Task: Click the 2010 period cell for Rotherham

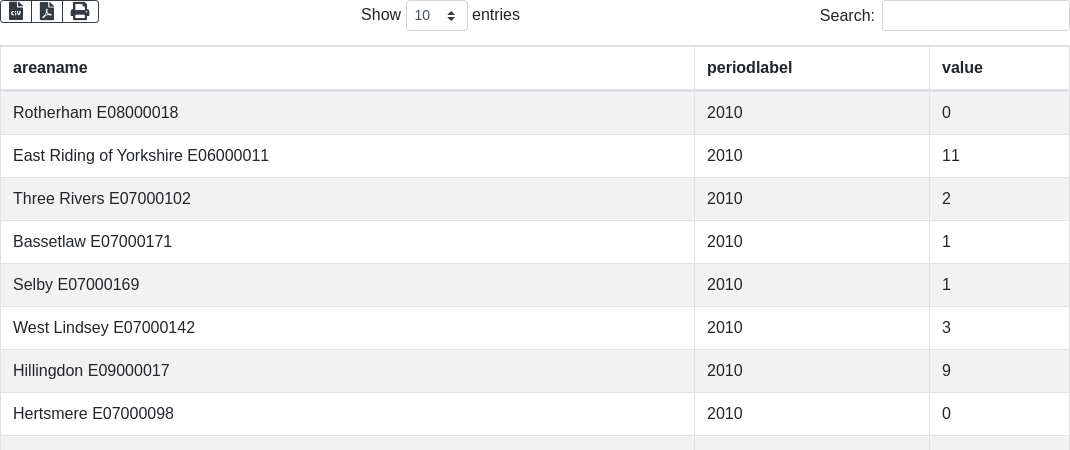Action: pos(724,113)
